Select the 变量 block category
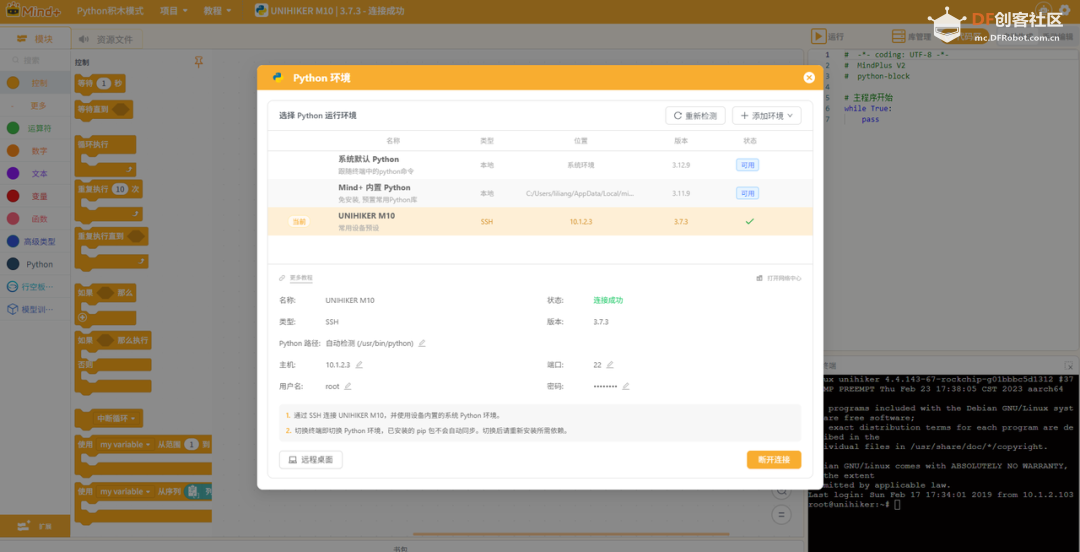 [35, 196]
